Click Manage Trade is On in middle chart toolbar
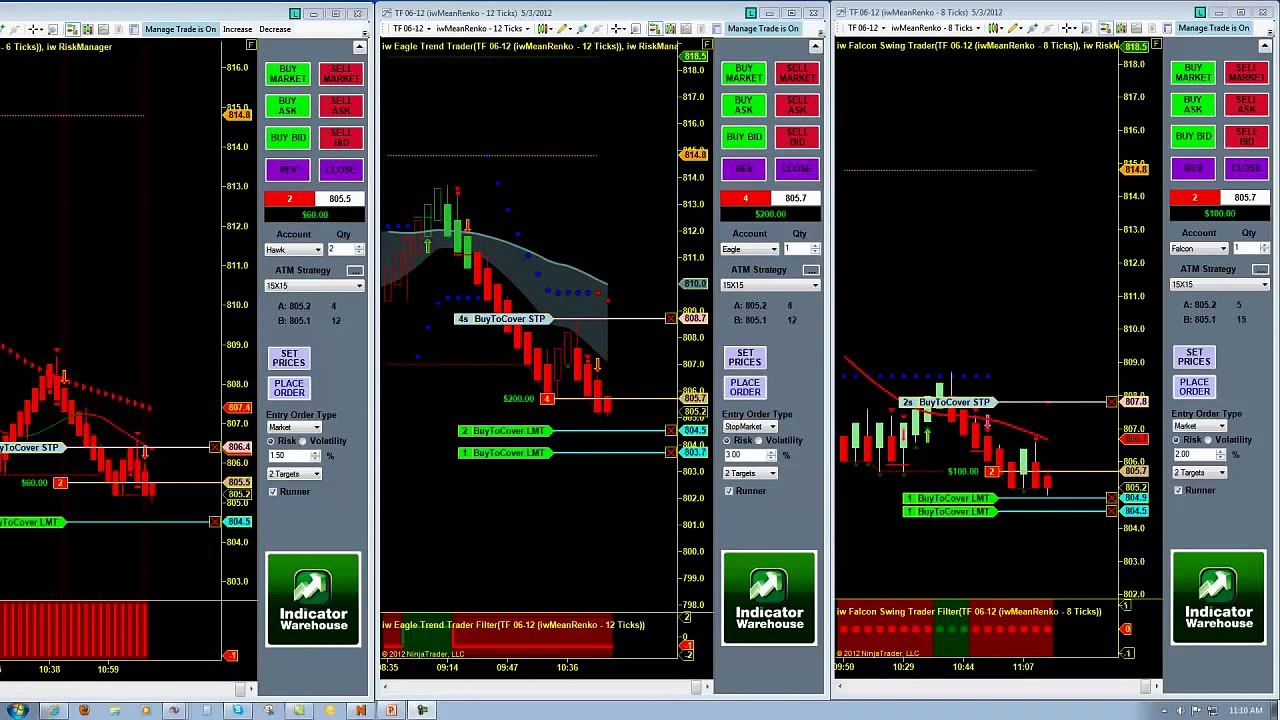Image resolution: width=1280 pixels, height=720 pixels. 763,28
